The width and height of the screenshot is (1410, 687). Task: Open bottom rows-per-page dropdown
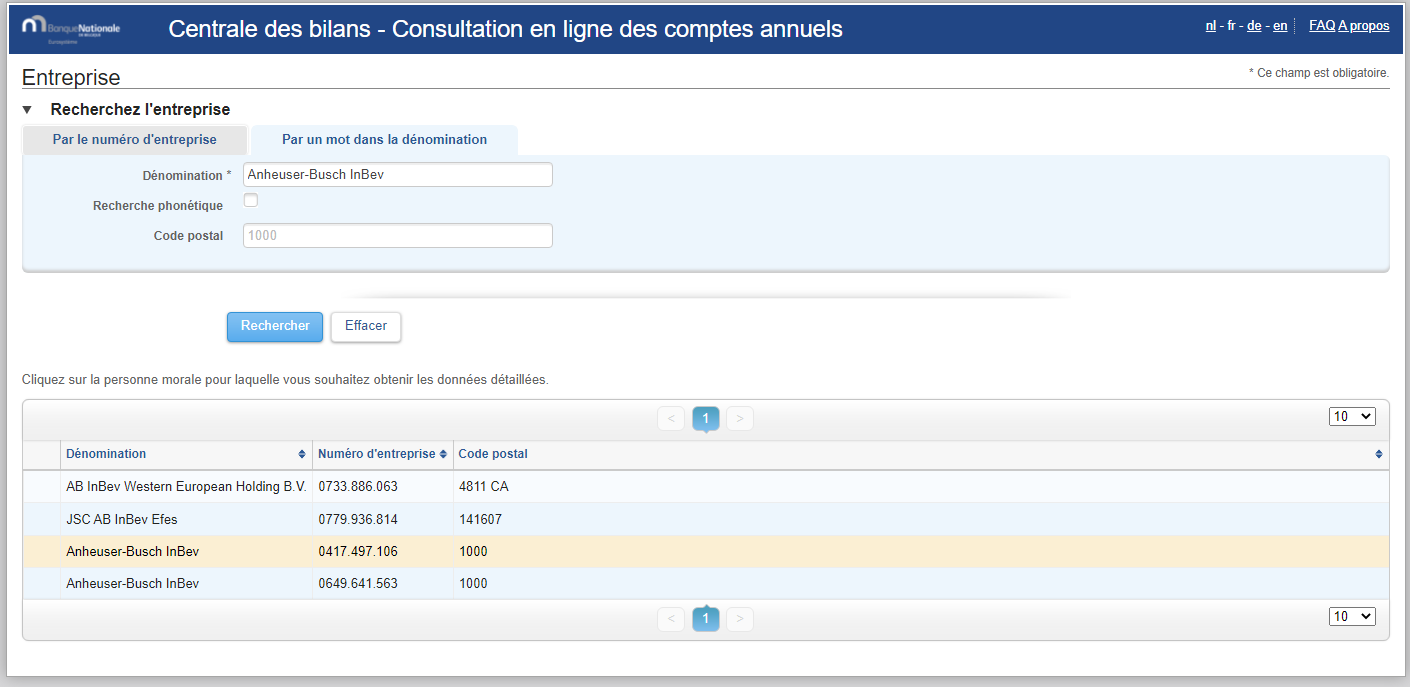(x=1352, y=616)
